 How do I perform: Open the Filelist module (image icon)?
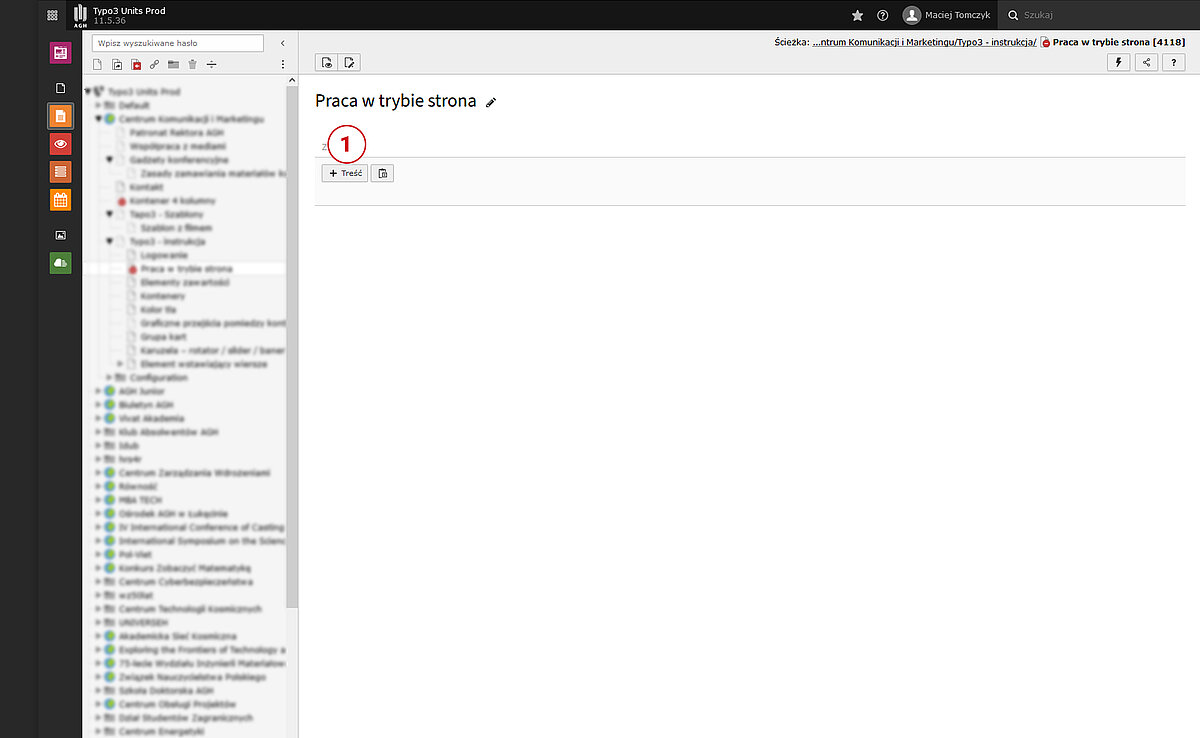click(x=61, y=235)
